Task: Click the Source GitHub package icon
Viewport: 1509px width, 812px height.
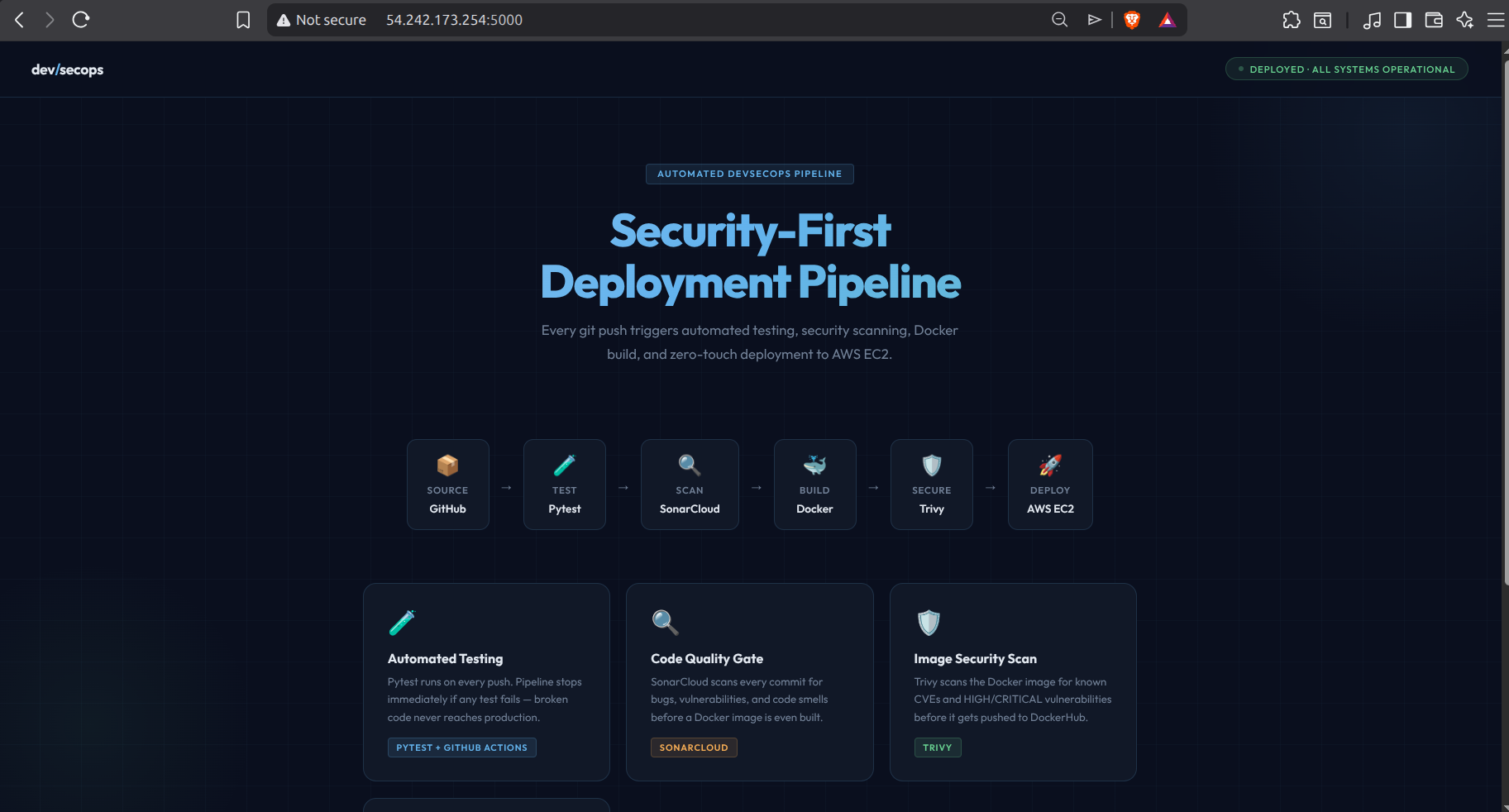Action: pyautogui.click(x=447, y=465)
